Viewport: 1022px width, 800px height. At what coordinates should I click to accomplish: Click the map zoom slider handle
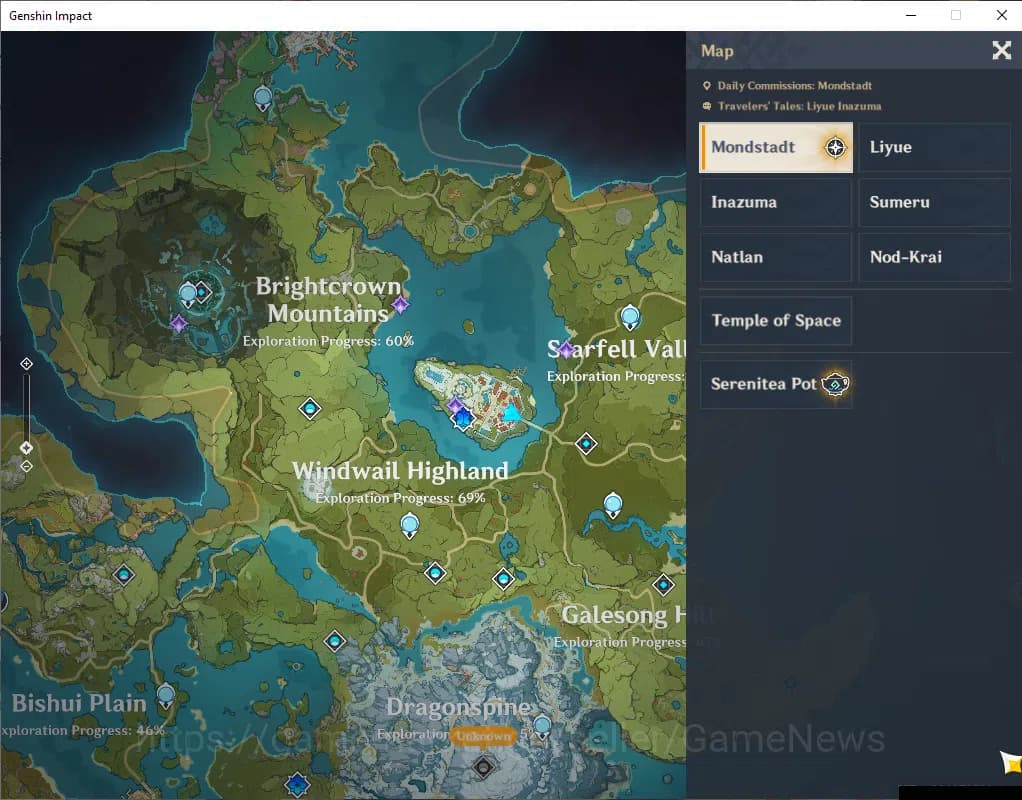tap(26, 448)
